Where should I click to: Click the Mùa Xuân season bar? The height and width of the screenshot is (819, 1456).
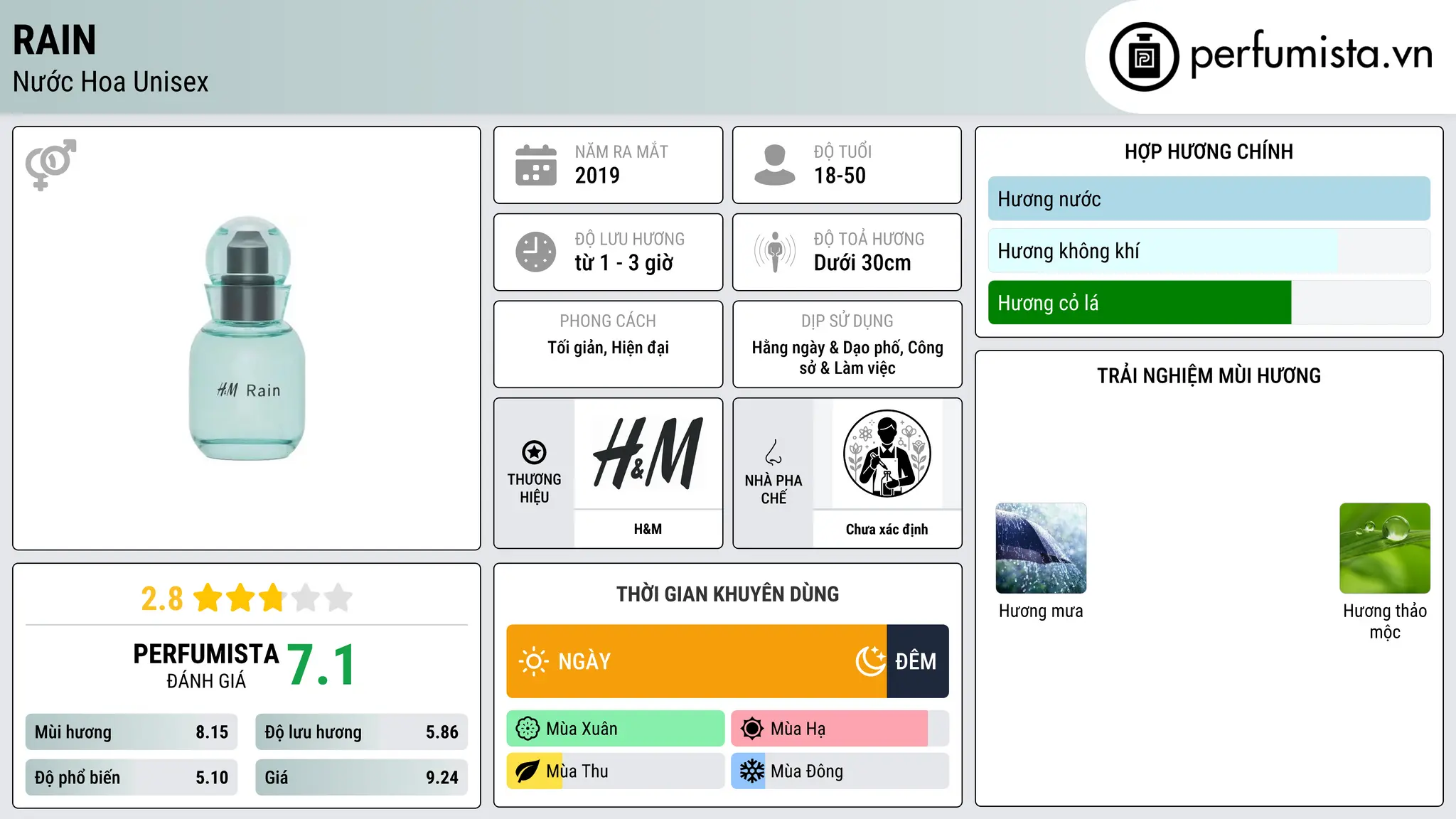coord(616,729)
